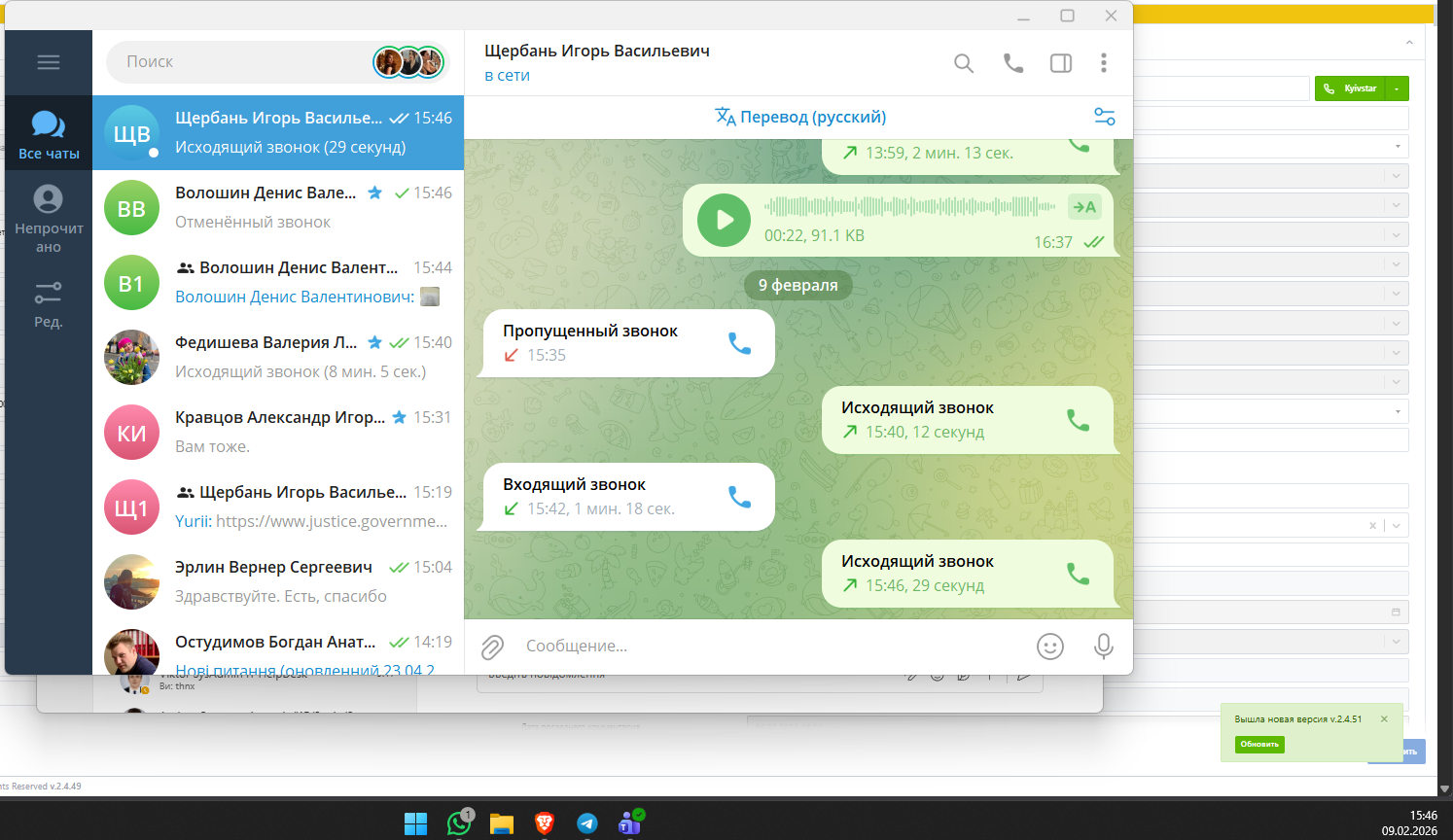Seek within the voice message waveform
Viewport: 1453px width, 840px height.
(909, 206)
